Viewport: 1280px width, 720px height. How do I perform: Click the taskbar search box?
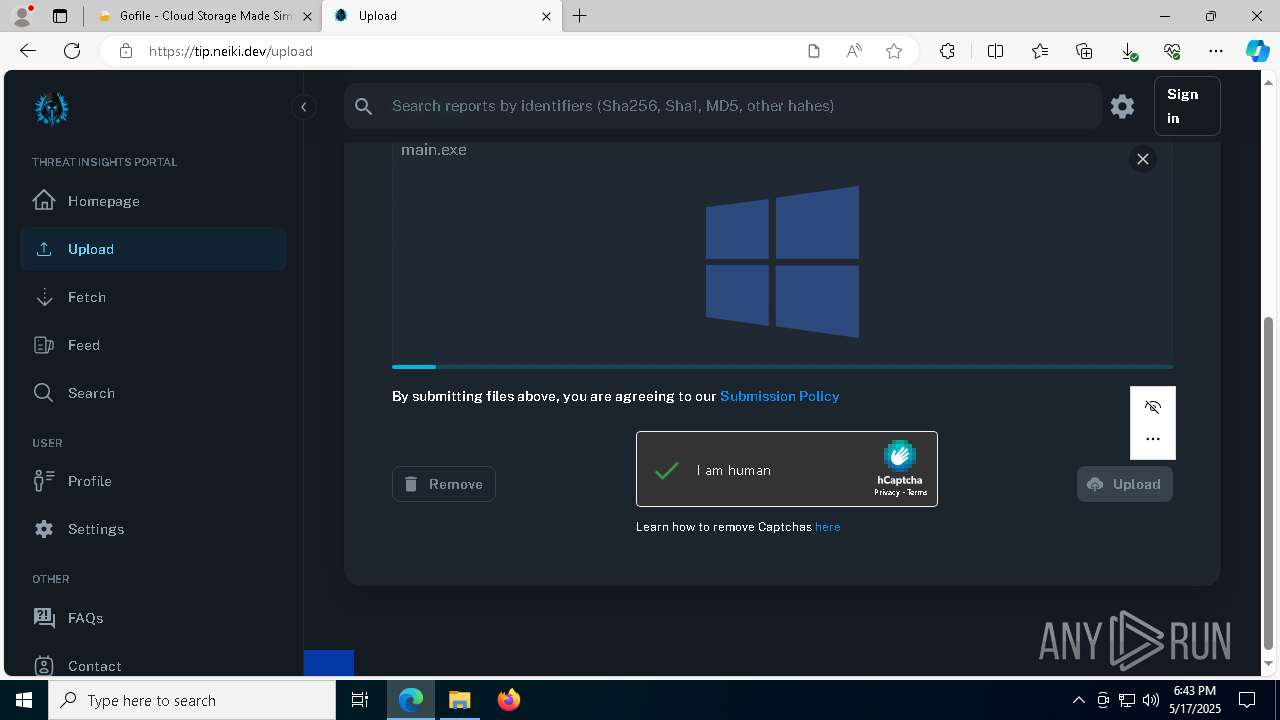[192, 700]
